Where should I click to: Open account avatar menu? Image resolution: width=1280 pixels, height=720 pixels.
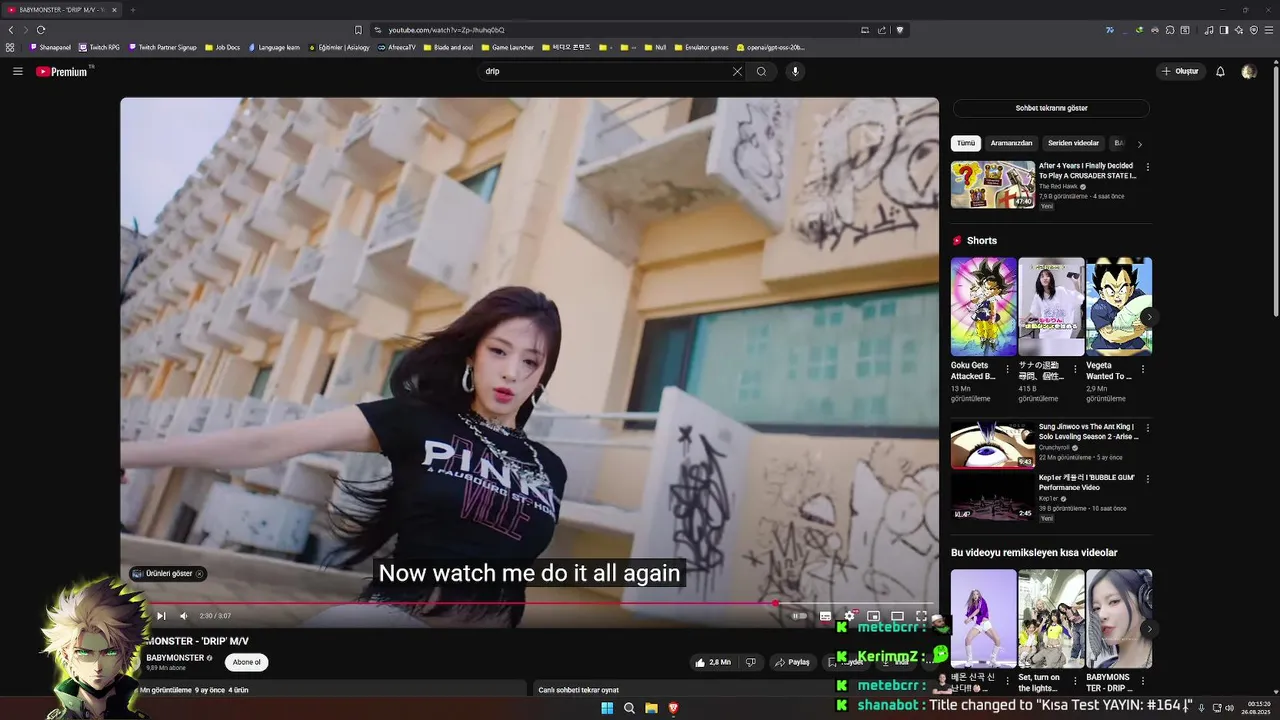click(x=1248, y=71)
